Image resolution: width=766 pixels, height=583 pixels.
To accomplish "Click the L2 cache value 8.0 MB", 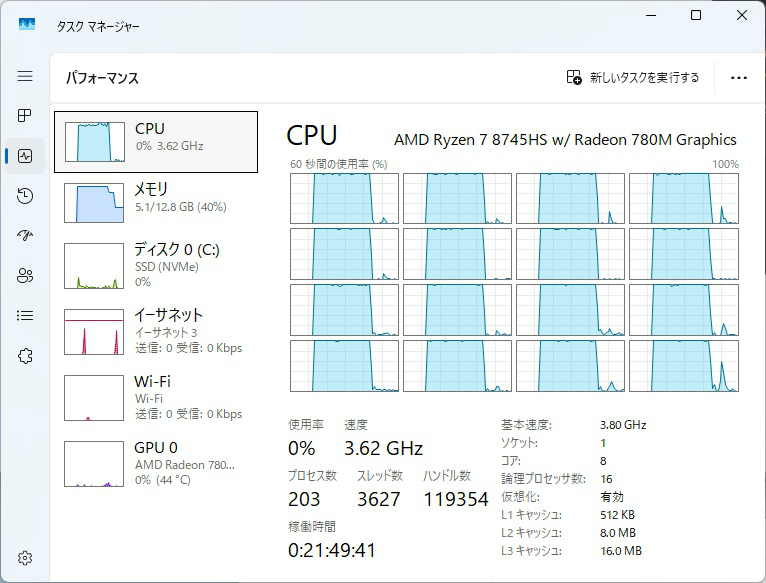I will pyautogui.click(x=618, y=533).
